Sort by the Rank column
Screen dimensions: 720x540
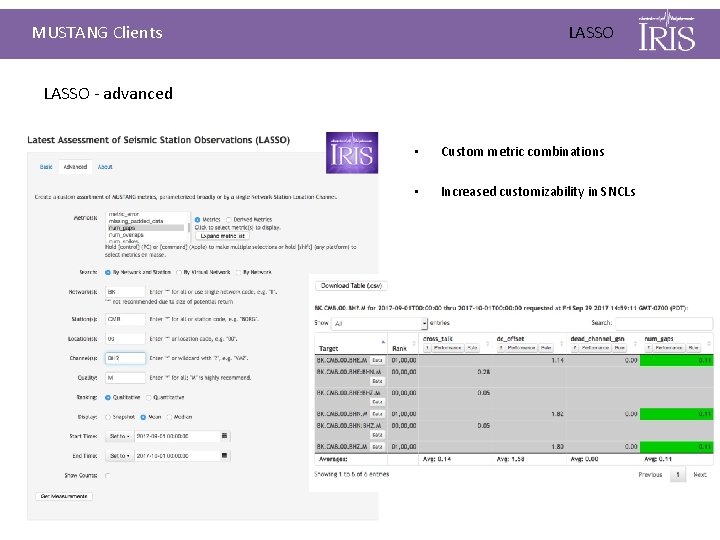point(404,344)
